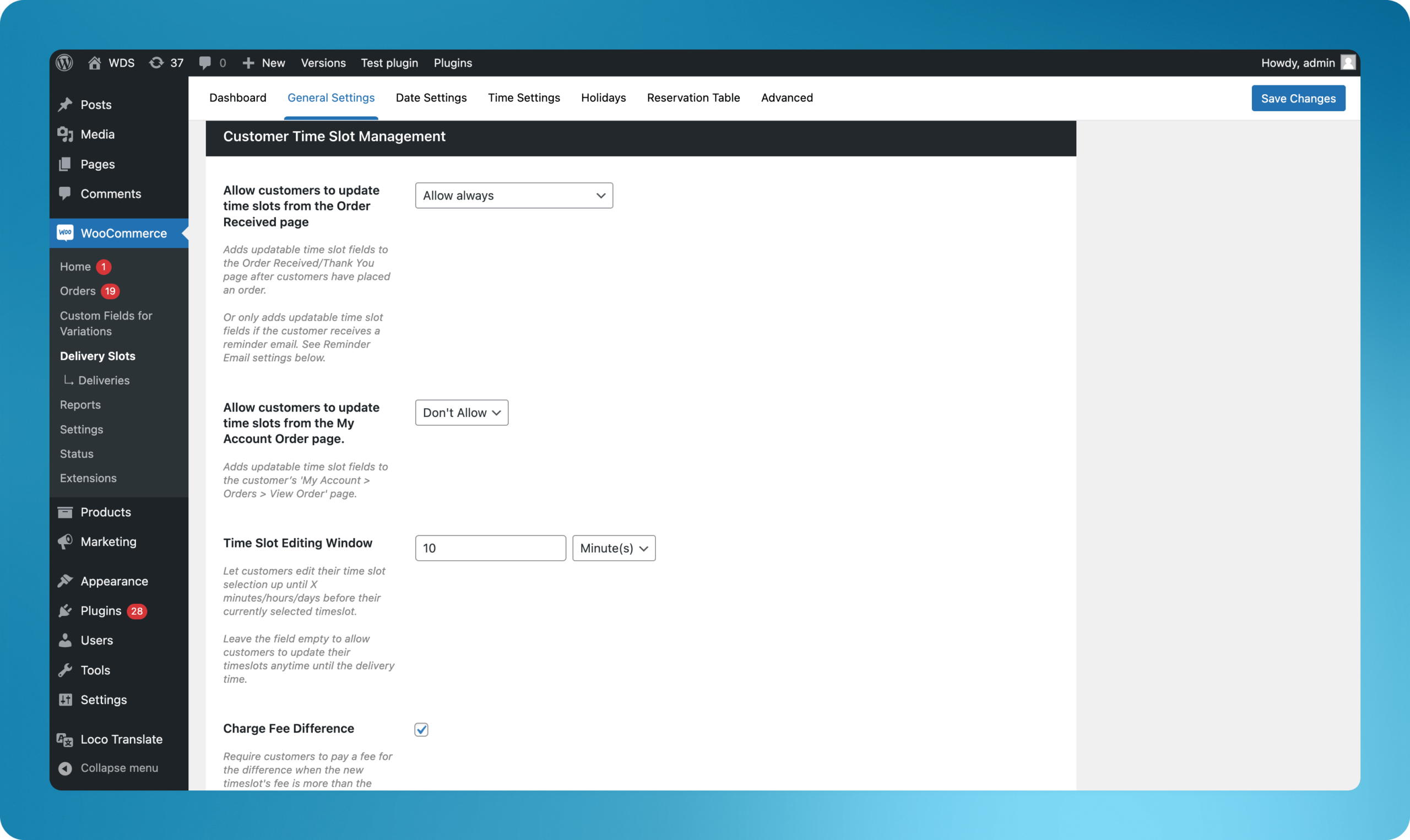Open the Minute(s) unit dropdown

(614, 548)
